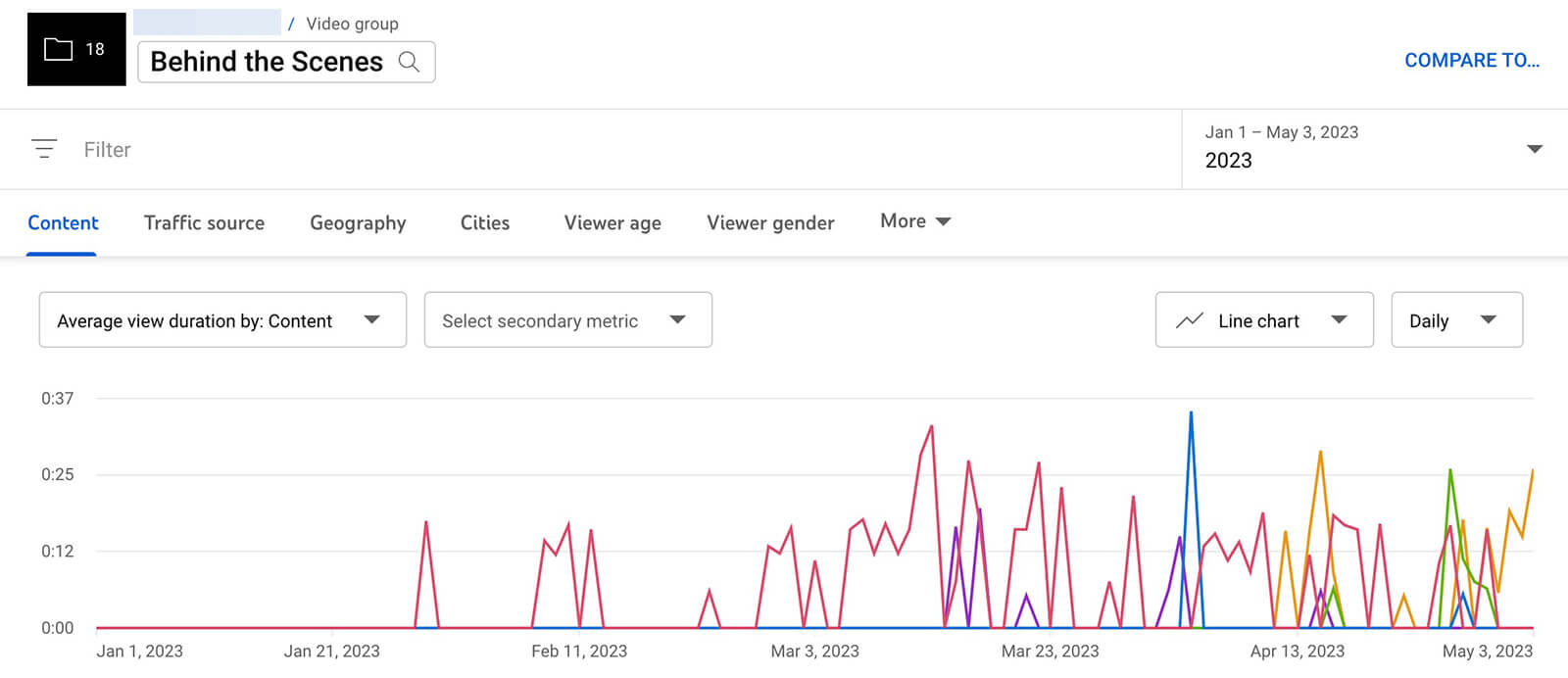The width and height of the screenshot is (1568, 678).
Task: Click the 0:12 y-axis value
Action: click(x=57, y=552)
